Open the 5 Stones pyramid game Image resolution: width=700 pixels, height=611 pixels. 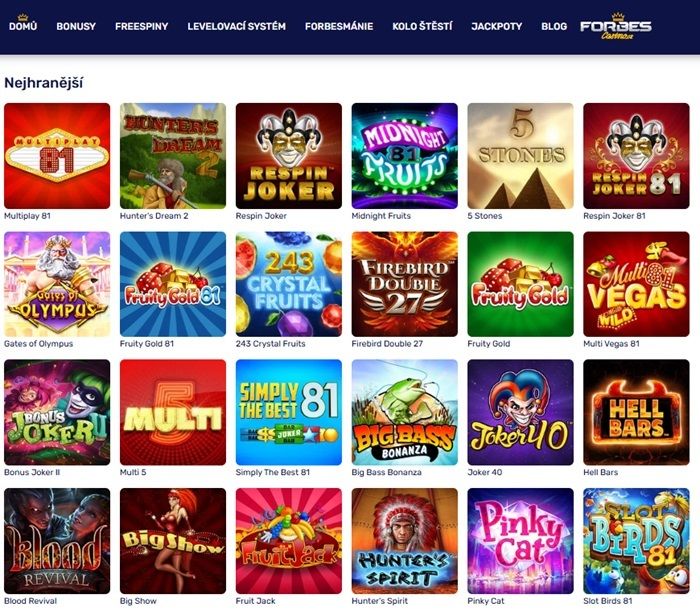pyautogui.click(x=520, y=156)
